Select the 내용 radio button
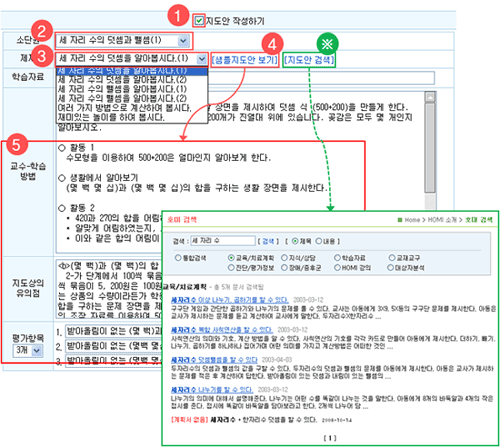 tap(319, 241)
